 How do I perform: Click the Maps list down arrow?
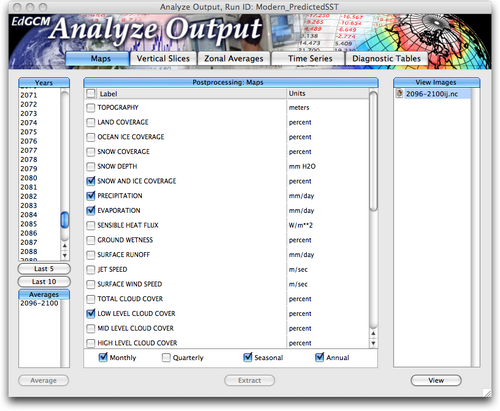coord(373,343)
